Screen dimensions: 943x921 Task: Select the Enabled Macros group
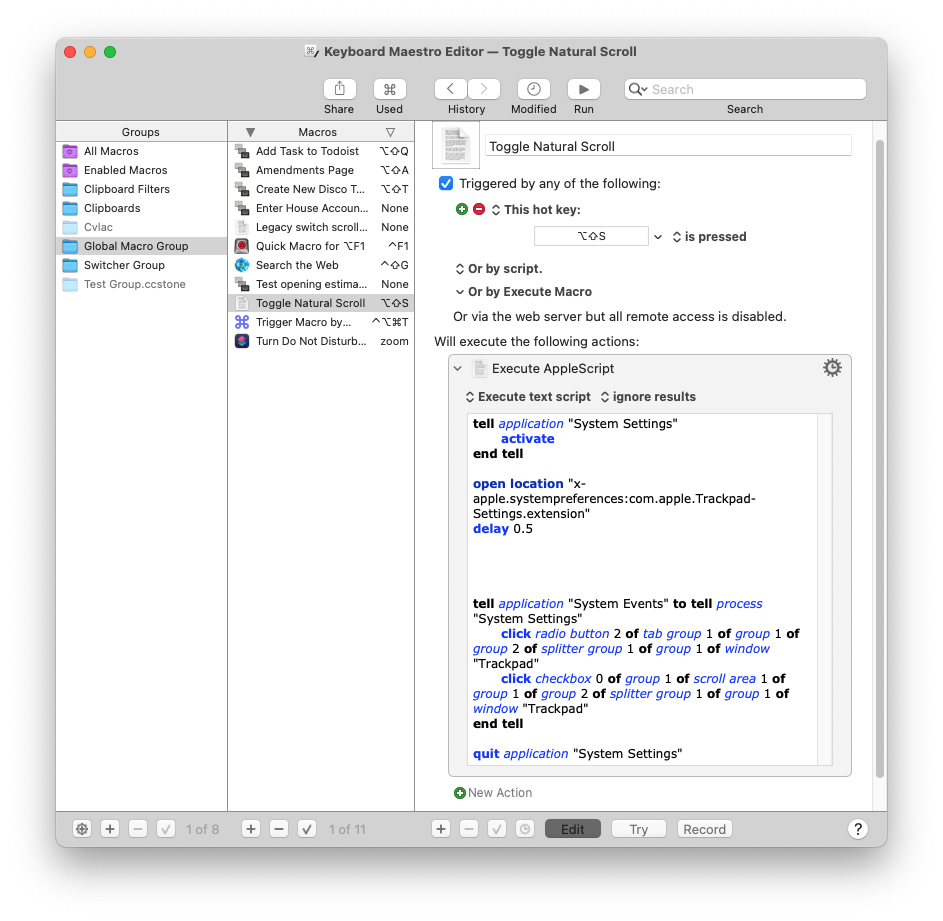142,170
